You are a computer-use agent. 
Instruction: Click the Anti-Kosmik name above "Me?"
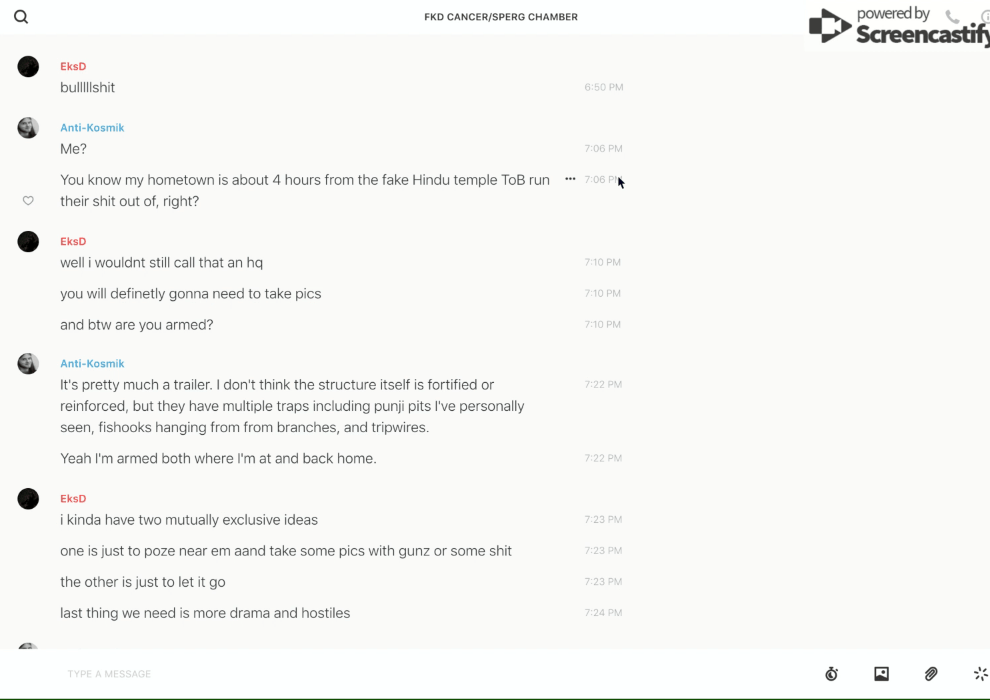tap(92, 127)
